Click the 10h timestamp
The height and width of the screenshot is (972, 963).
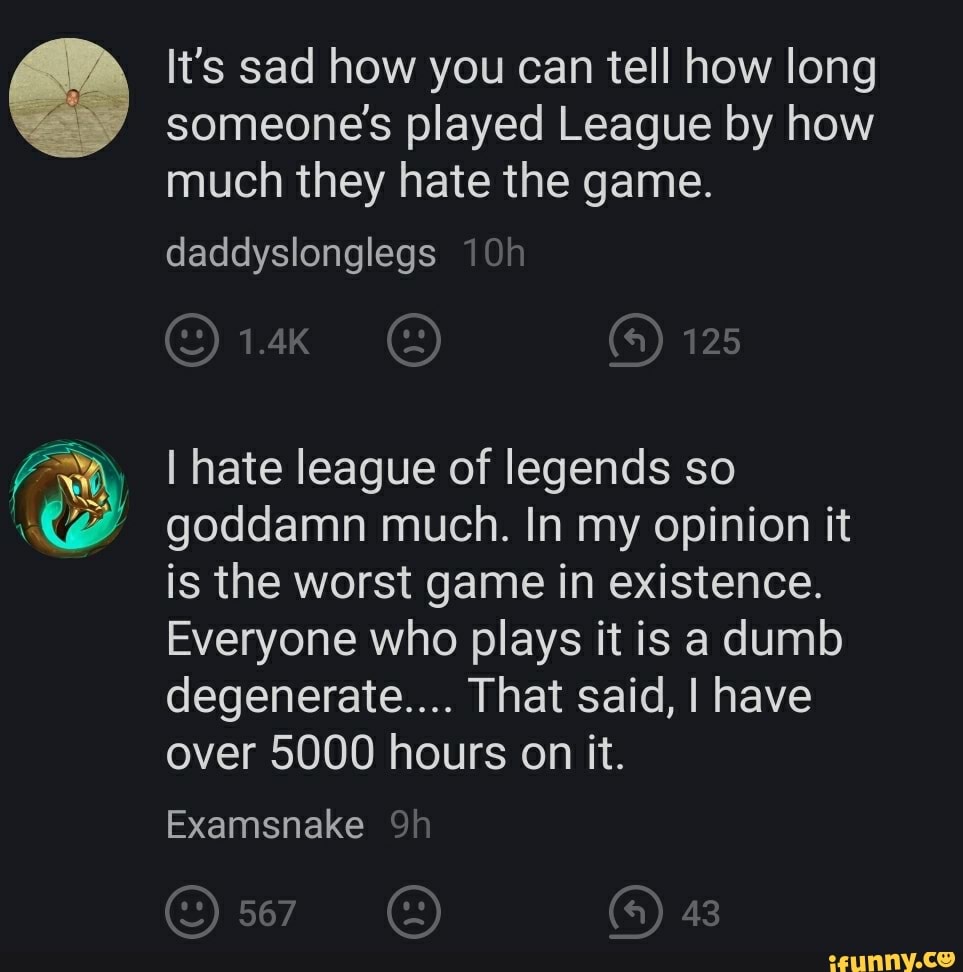494,254
